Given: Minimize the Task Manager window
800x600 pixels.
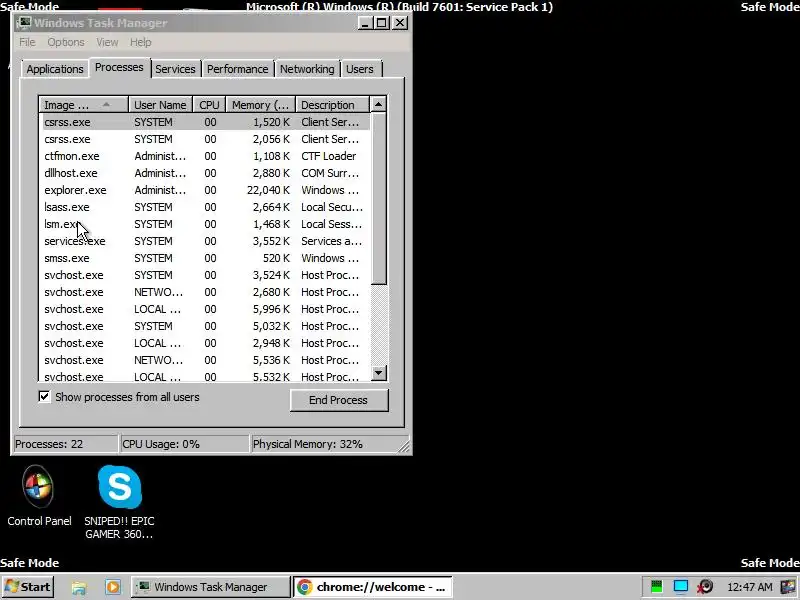Looking at the screenshot, I should pos(364,23).
